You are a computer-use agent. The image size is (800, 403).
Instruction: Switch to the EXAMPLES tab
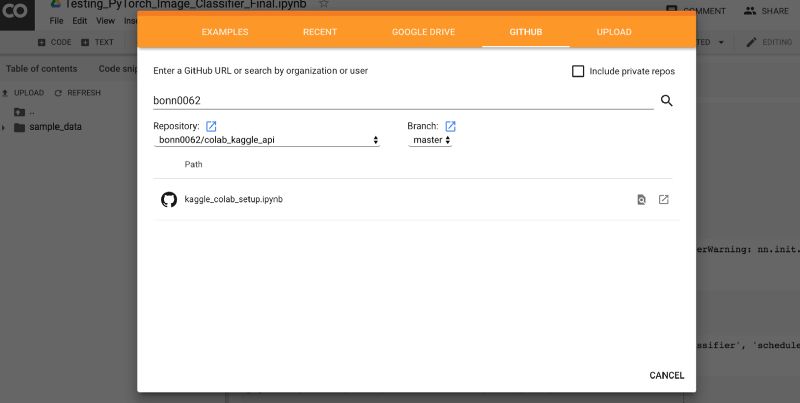(x=224, y=32)
